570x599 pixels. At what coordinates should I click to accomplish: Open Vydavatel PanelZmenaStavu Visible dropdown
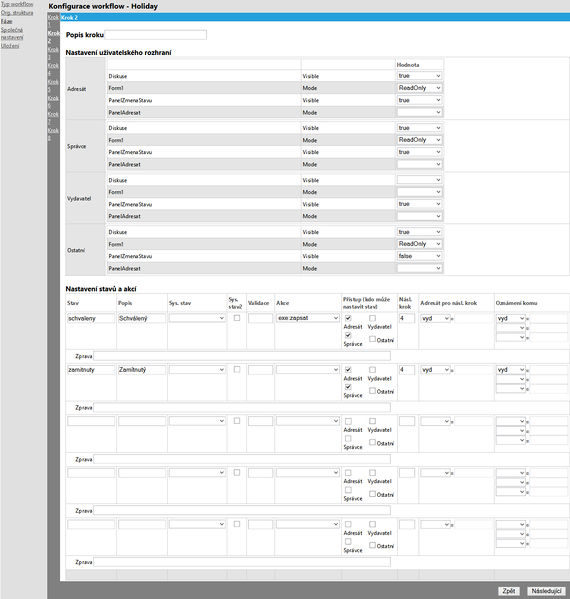pos(419,204)
